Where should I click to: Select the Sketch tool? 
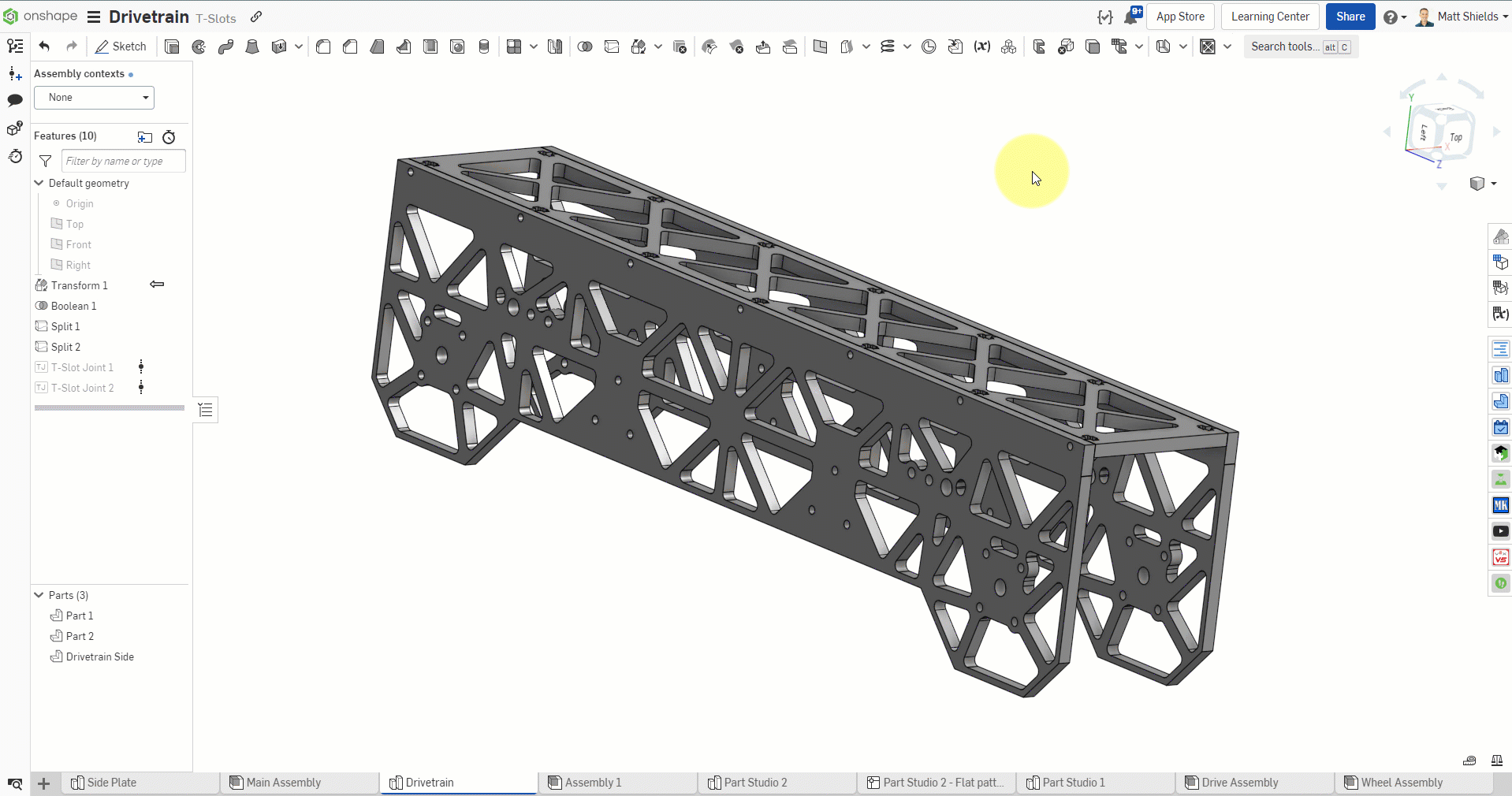[x=121, y=46]
